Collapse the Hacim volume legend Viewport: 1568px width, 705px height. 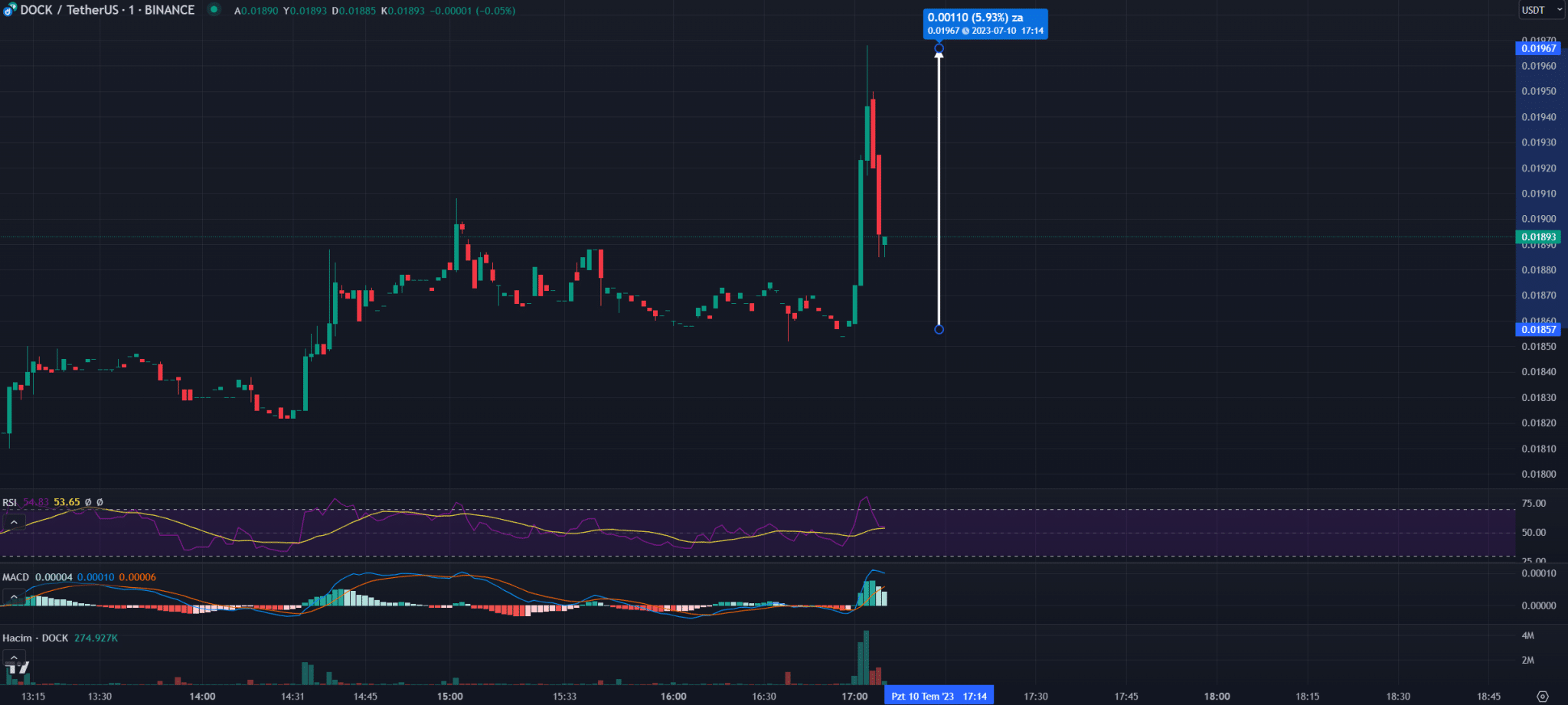(14, 657)
